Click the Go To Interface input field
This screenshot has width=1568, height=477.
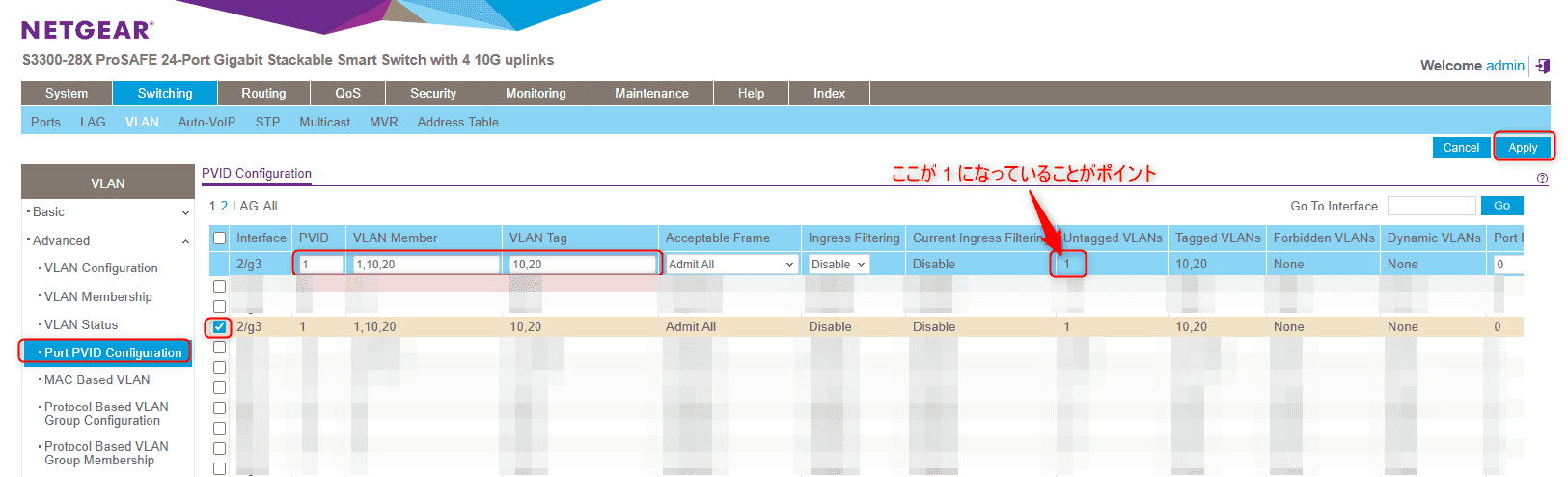pos(1432,206)
